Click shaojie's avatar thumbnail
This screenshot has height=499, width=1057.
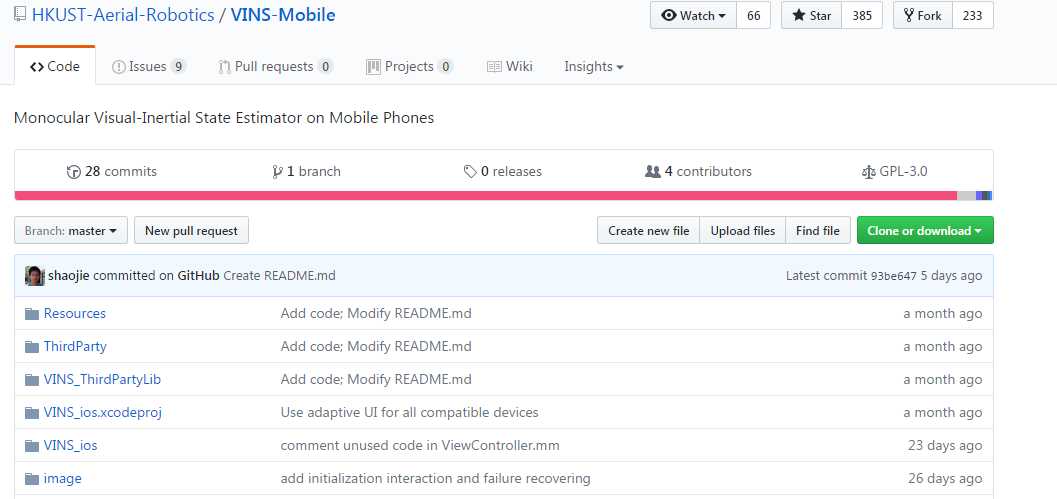point(34,276)
